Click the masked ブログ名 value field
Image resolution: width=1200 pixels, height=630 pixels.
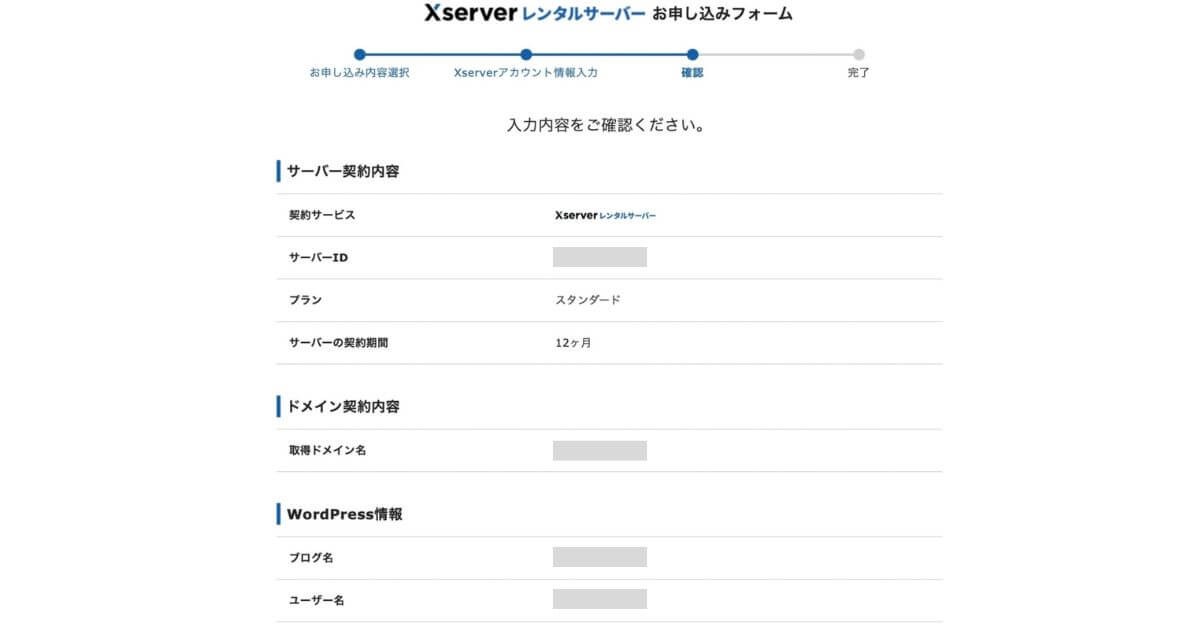pos(600,557)
